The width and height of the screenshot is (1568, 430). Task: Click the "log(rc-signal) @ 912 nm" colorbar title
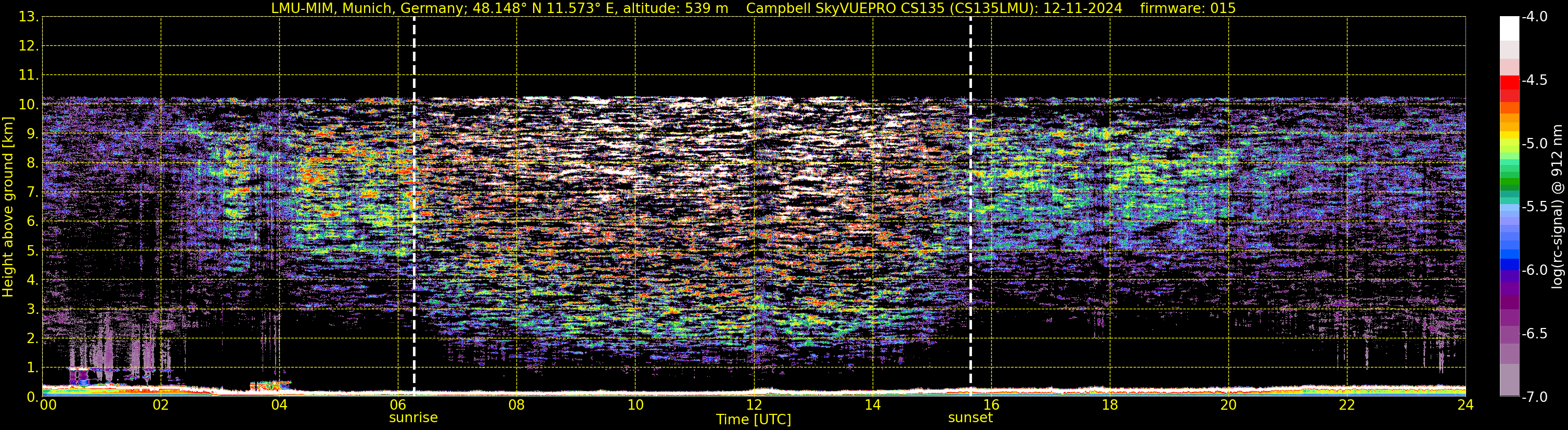coord(1557,207)
